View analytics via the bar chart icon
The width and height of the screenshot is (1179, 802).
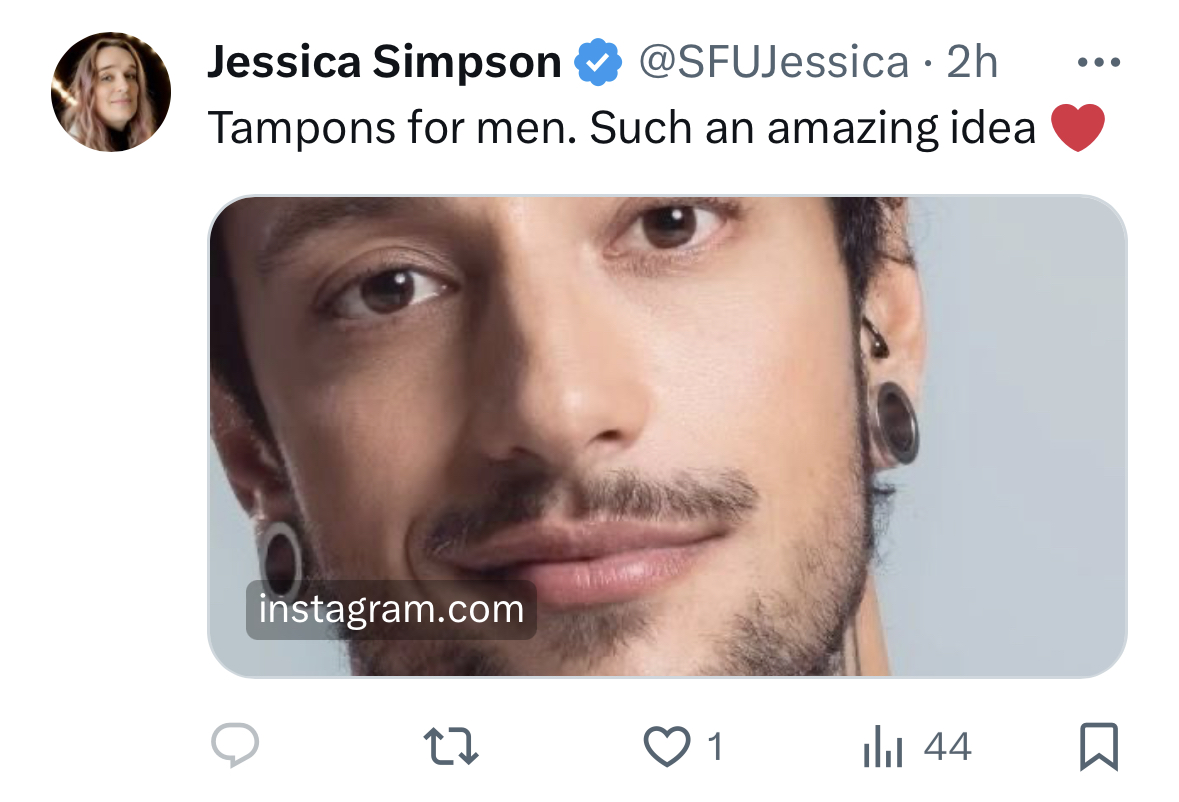pyautogui.click(x=883, y=746)
